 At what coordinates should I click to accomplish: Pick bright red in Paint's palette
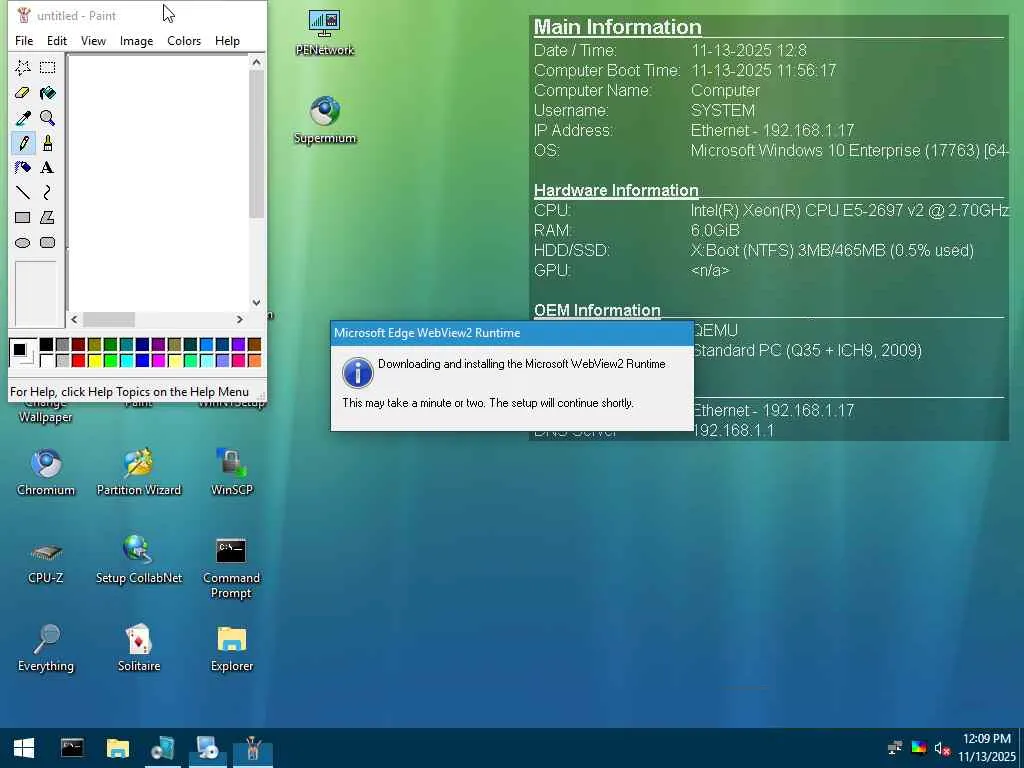click(x=78, y=360)
